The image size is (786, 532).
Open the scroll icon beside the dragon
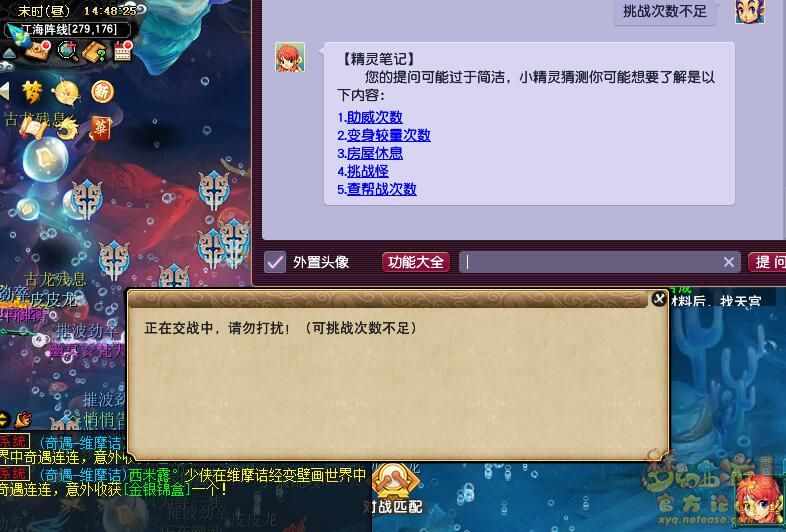pyautogui.click(x=33, y=128)
